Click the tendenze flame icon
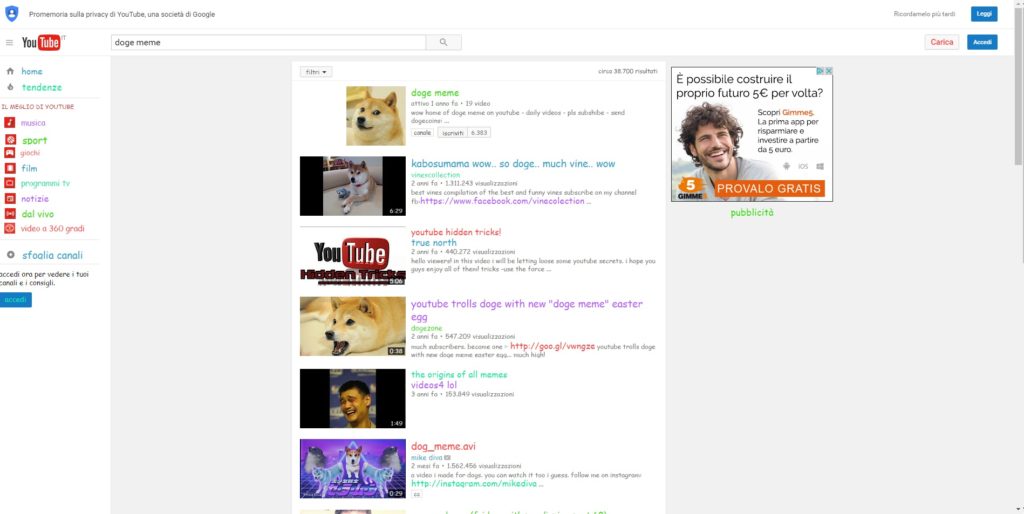 [10, 87]
